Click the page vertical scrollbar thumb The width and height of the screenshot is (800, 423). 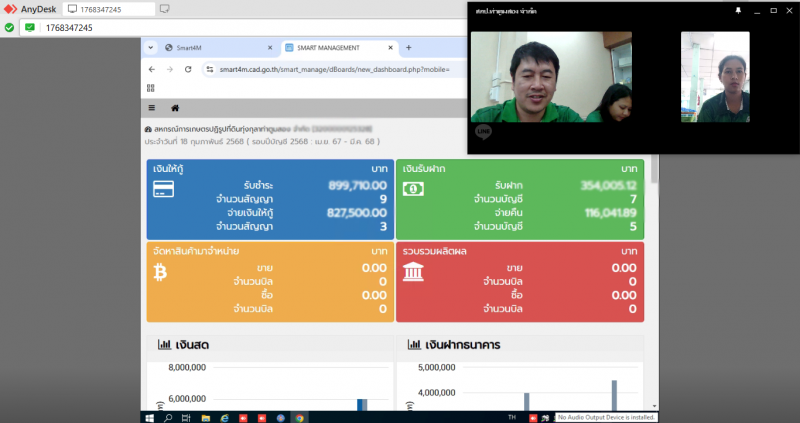point(654,169)
